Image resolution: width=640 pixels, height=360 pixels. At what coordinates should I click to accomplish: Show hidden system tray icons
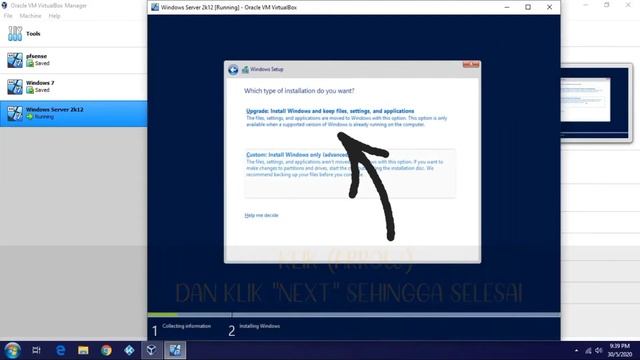[x=576, y=351]
